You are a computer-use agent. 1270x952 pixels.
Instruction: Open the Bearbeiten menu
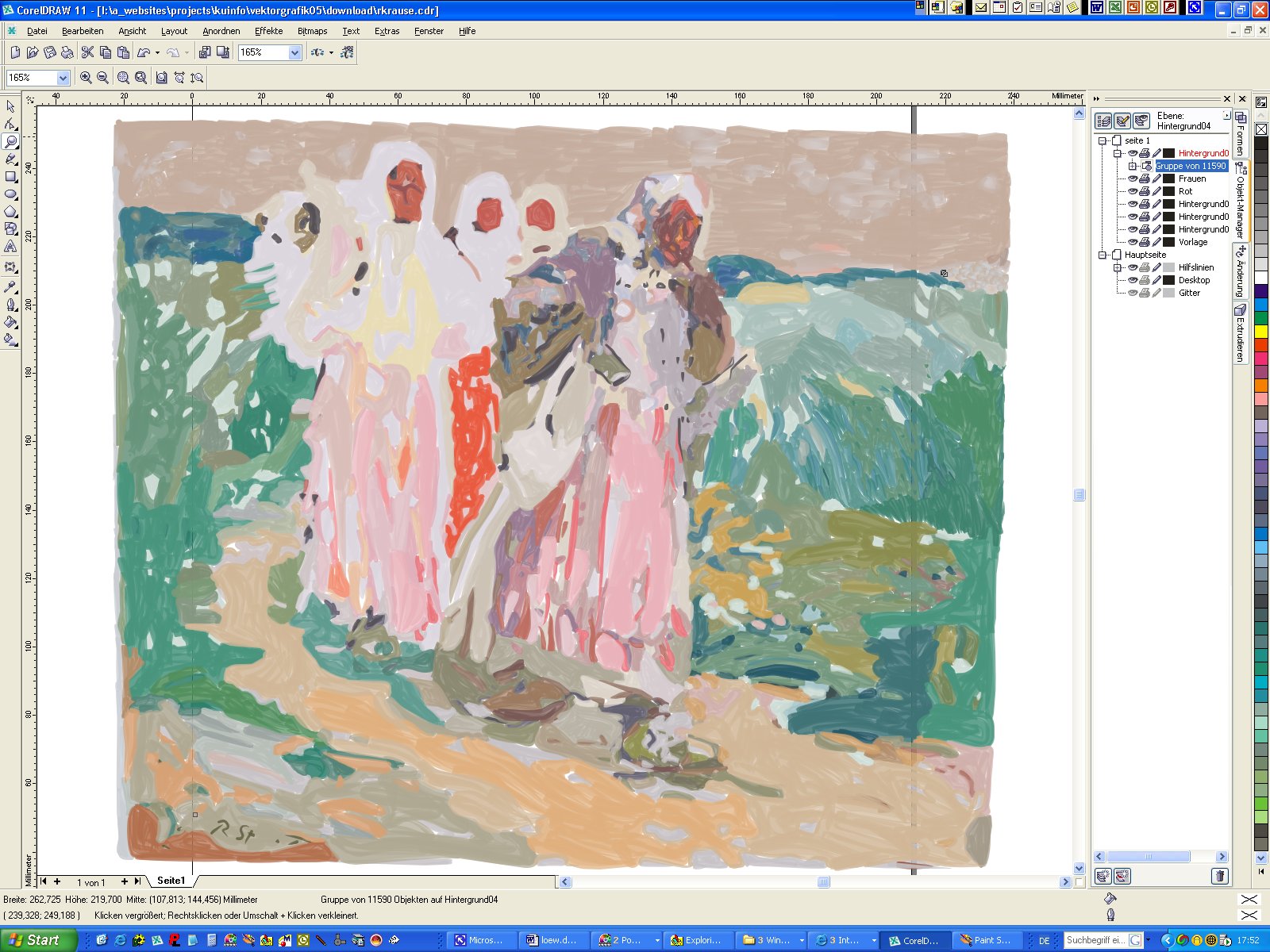(x=83, y=31)
